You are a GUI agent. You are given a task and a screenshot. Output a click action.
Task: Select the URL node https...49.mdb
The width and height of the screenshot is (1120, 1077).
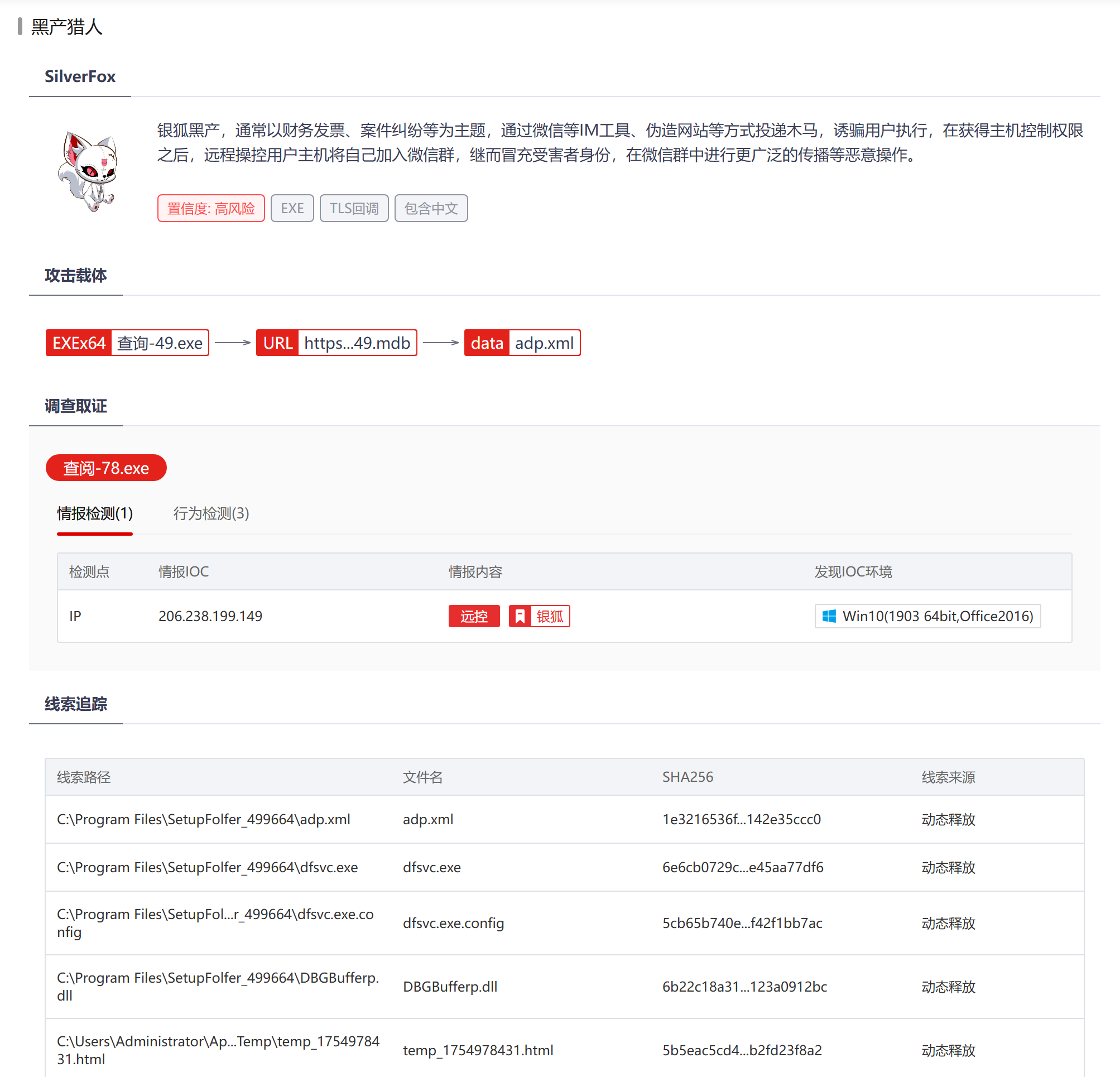pyautogui.click(x=336, y=342)
